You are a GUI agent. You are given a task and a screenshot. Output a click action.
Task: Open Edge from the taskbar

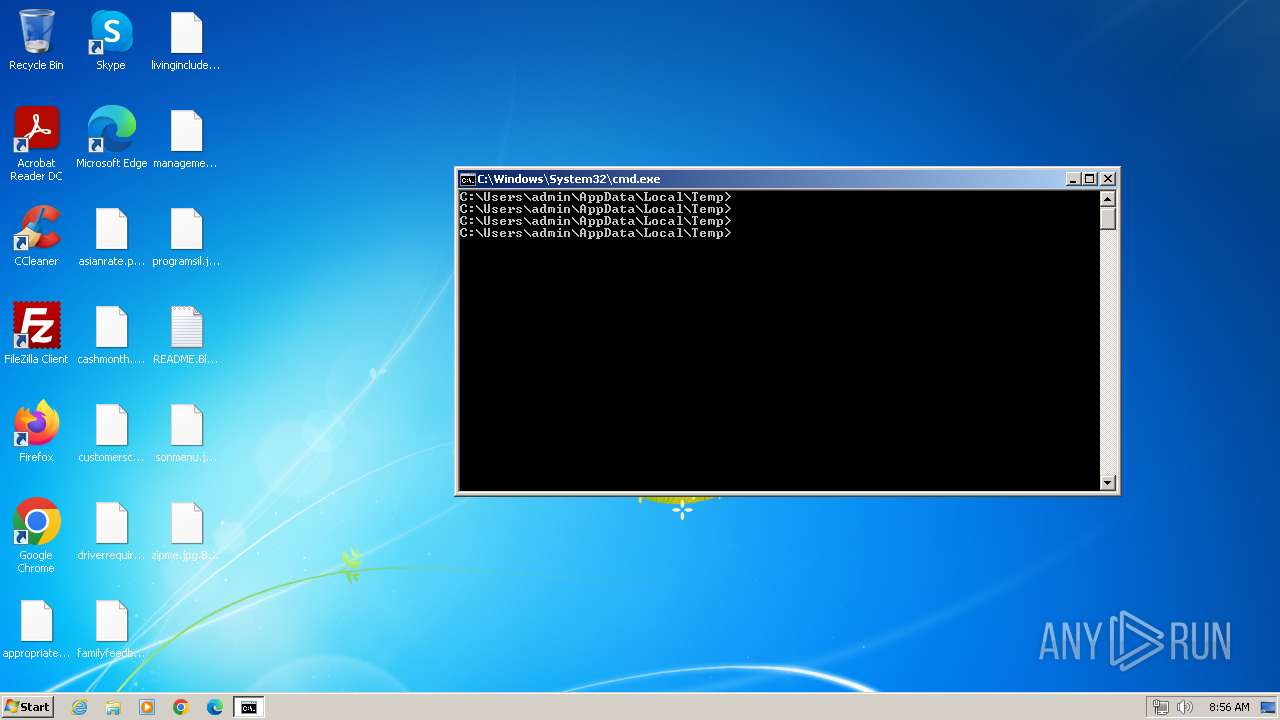pyautogui.click(x=215, y=707)
